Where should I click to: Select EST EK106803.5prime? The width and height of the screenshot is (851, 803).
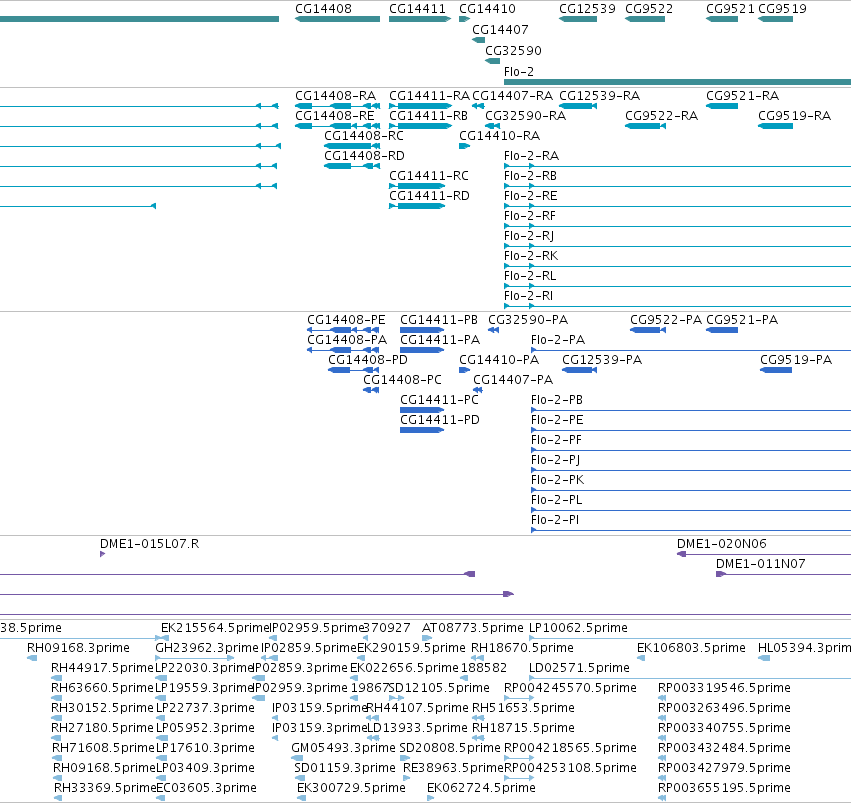[x=690, y=648]
